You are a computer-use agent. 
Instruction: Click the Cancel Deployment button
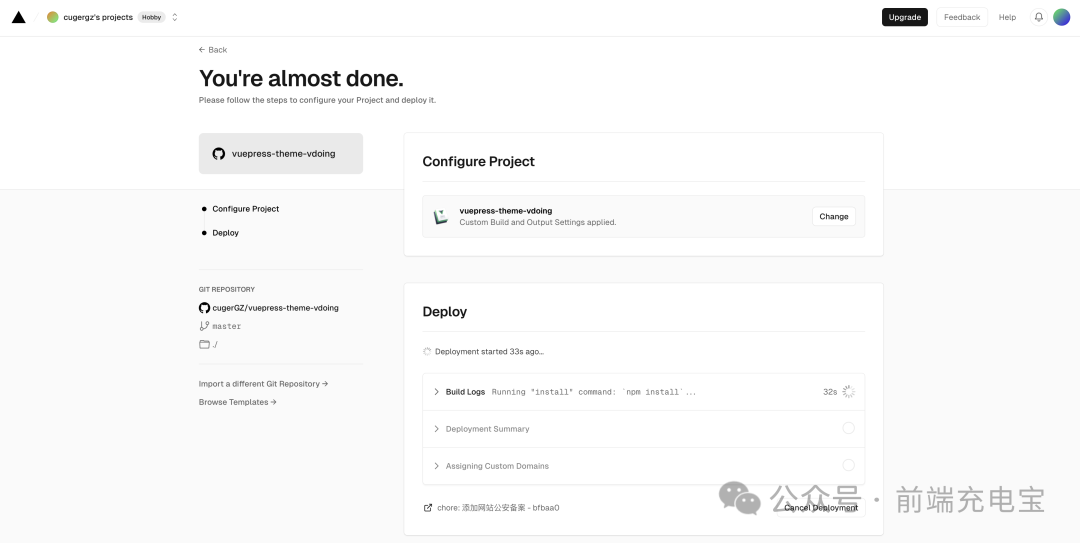[821, 508]
